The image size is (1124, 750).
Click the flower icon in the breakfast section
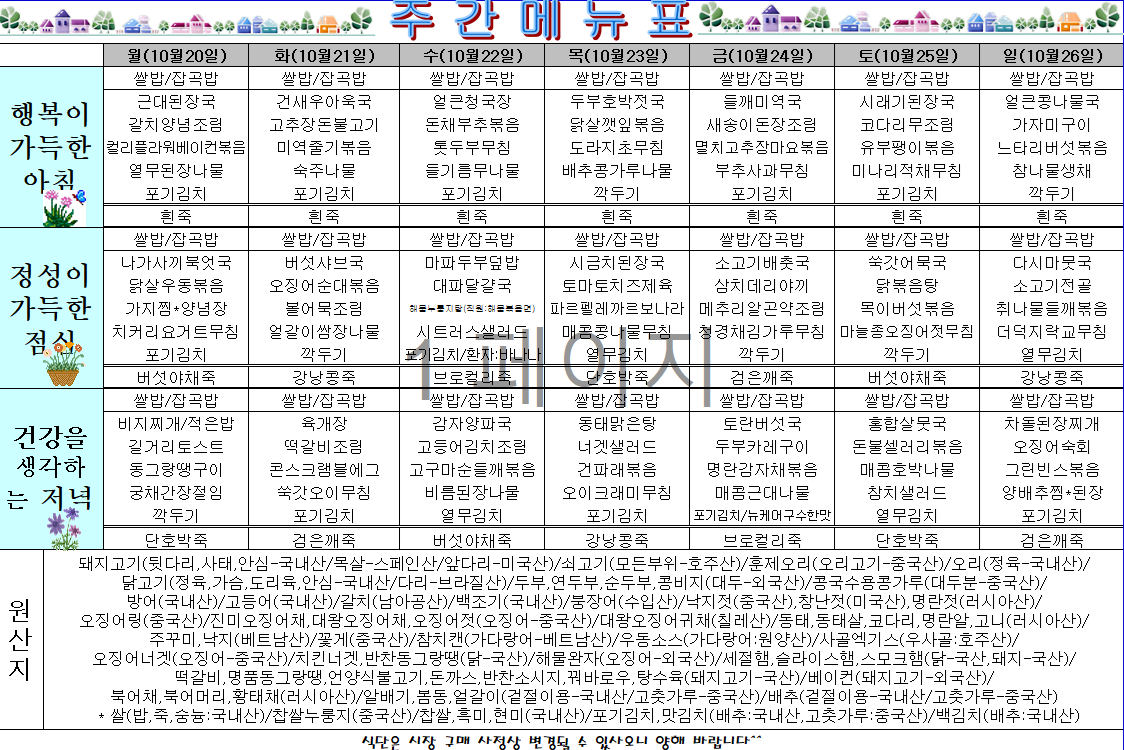click(x=64, y=208)
